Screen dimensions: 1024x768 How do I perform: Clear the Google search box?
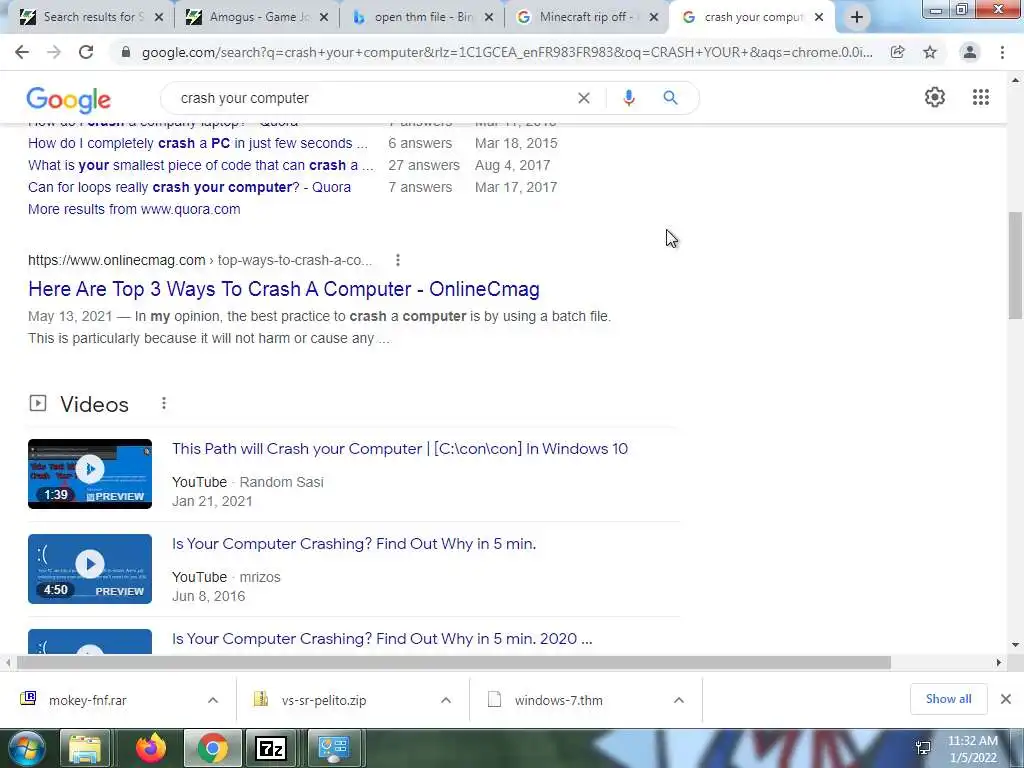584,98
